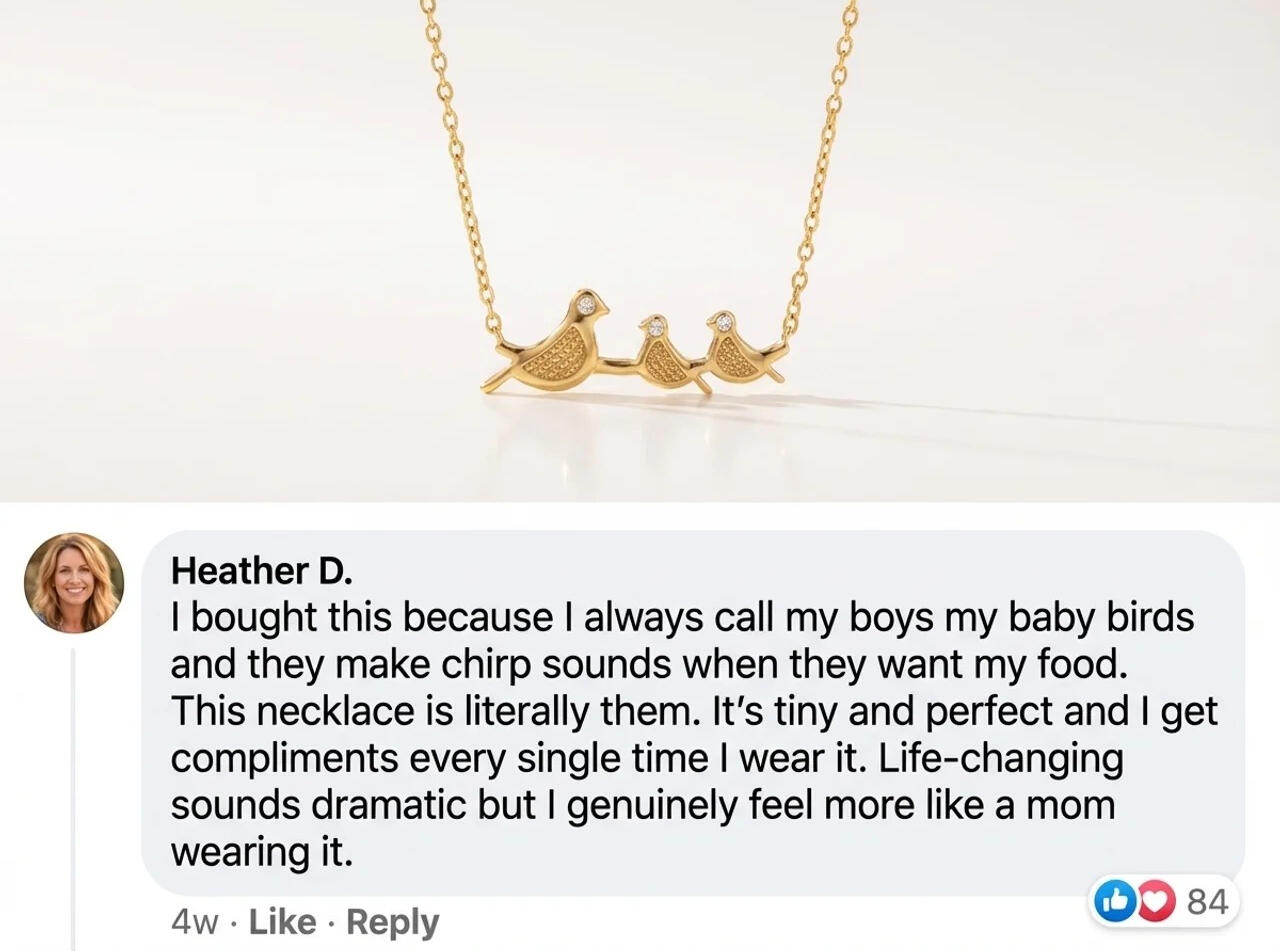This screenshot has height=951, width=1280.
Task: Click the gray comment text bubble
Action: coord(692,712)
